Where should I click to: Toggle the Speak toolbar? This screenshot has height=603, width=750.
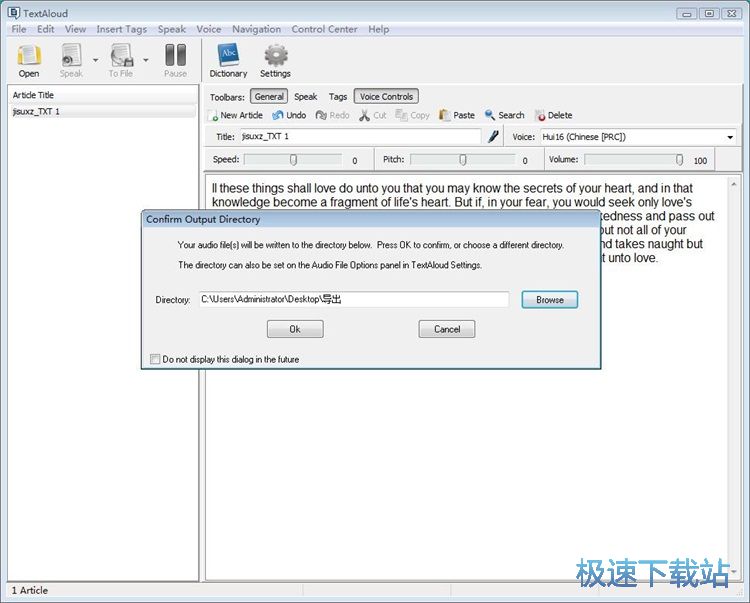306,97
